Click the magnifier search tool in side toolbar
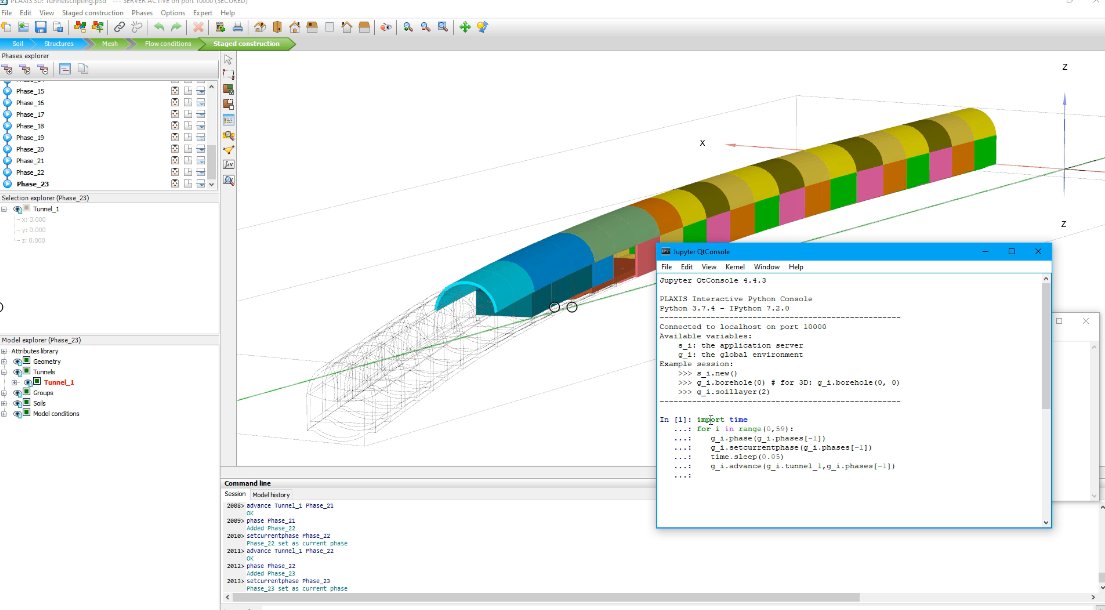This screenshot has width=1105, height=610. 228,135
